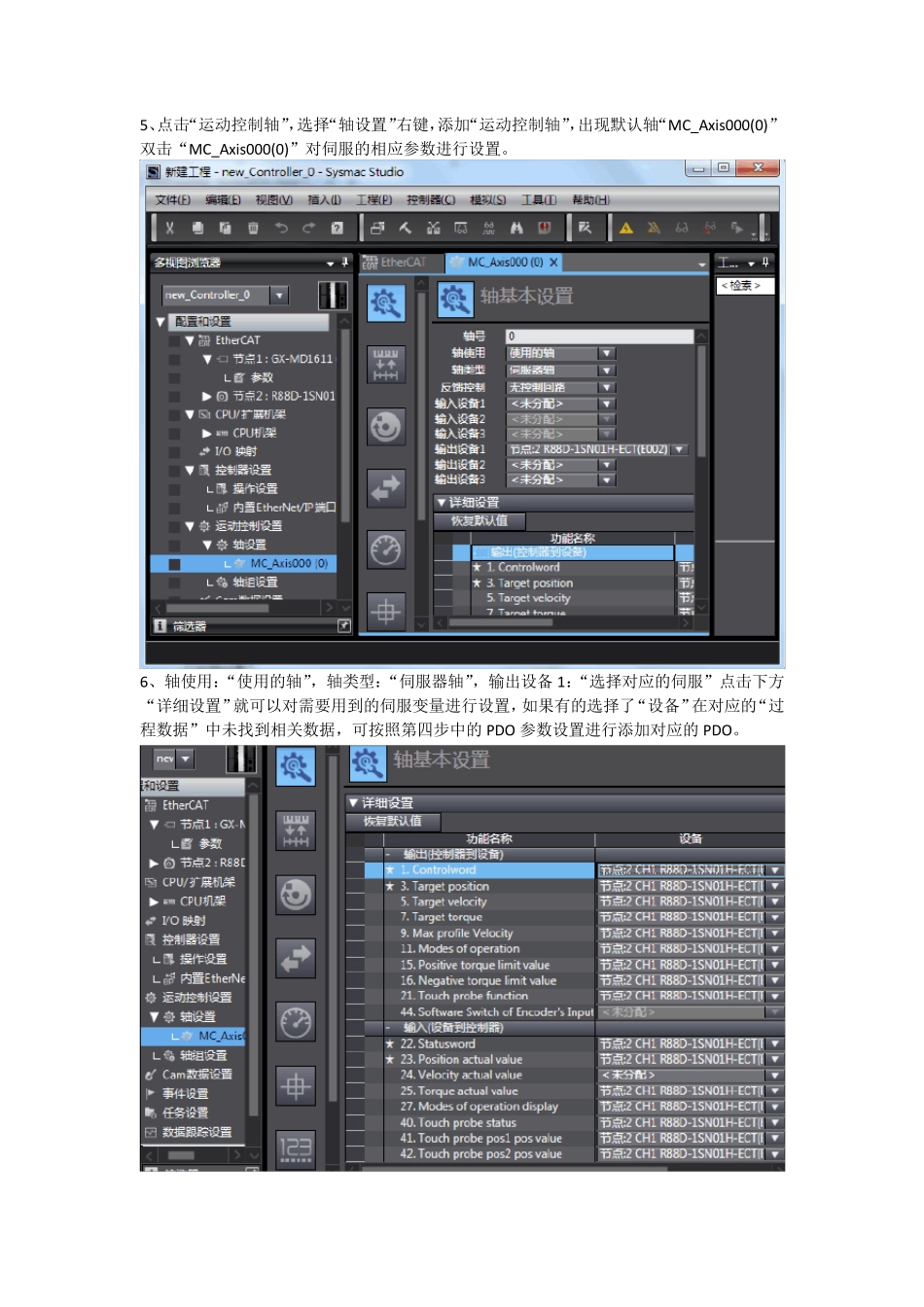The image size is (924, 1307).
Task: Open origin return crosshair icon, step 5 screenshot
Action: coord(386,612)
